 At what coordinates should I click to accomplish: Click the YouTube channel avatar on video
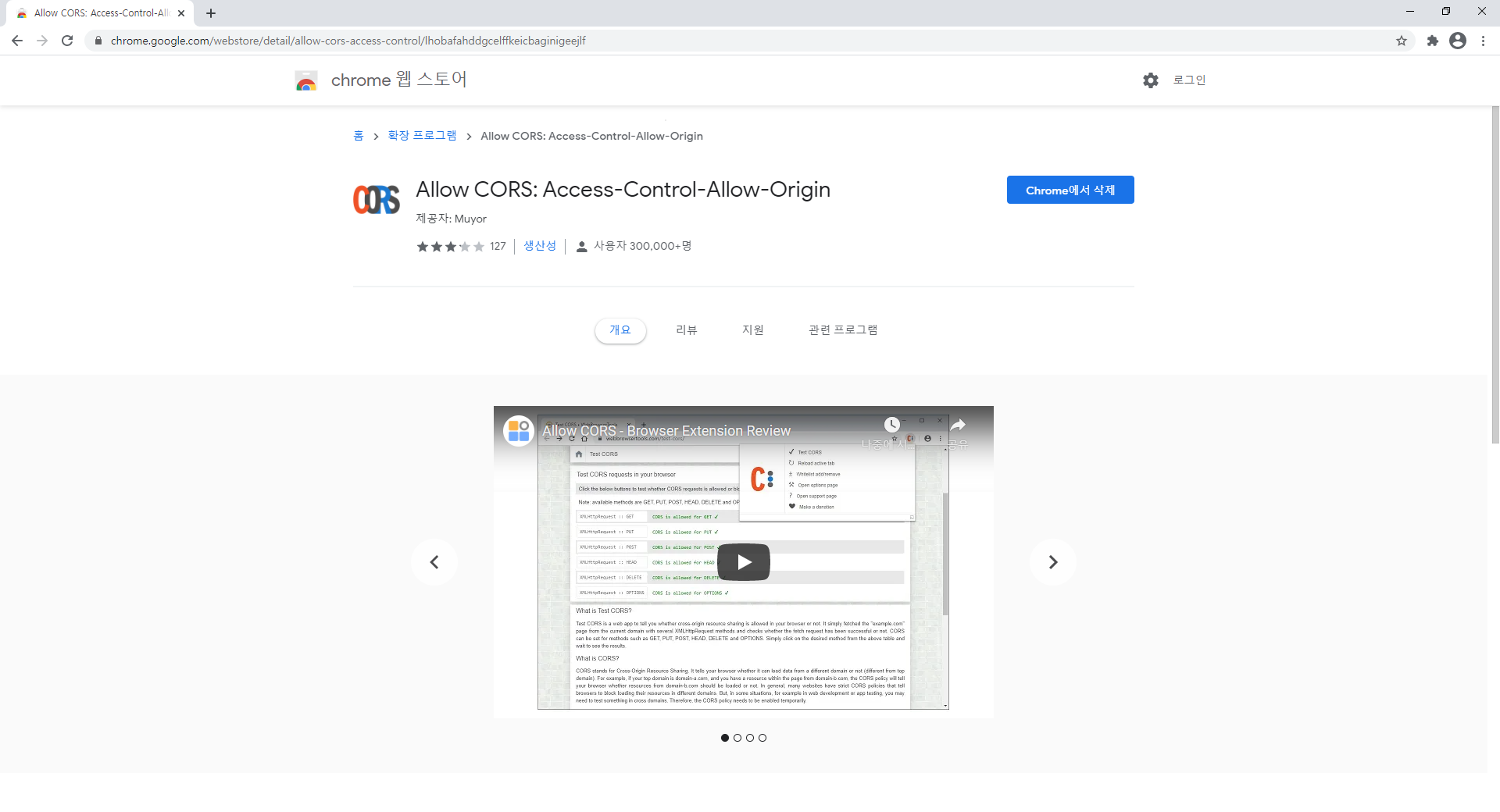519,431
